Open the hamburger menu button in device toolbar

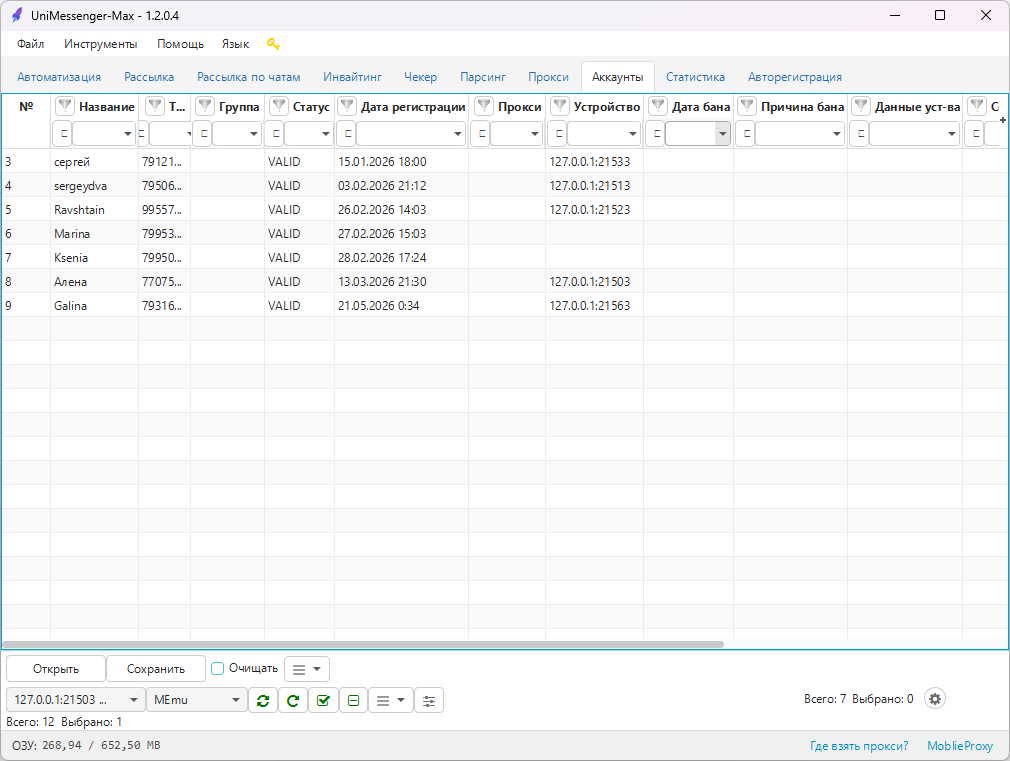coord(390,700)
